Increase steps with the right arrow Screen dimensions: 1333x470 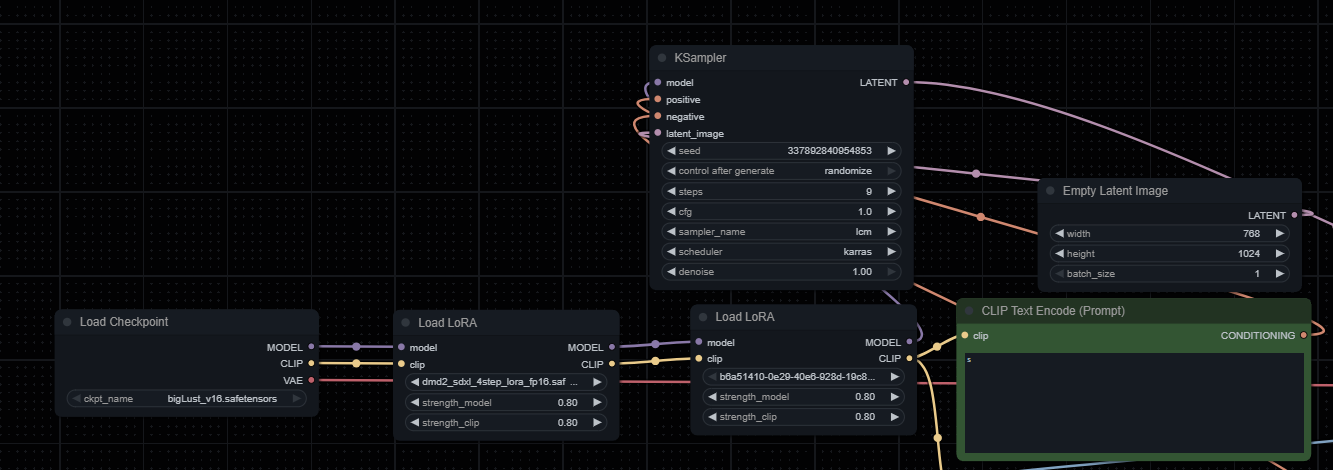click(891, 191)
